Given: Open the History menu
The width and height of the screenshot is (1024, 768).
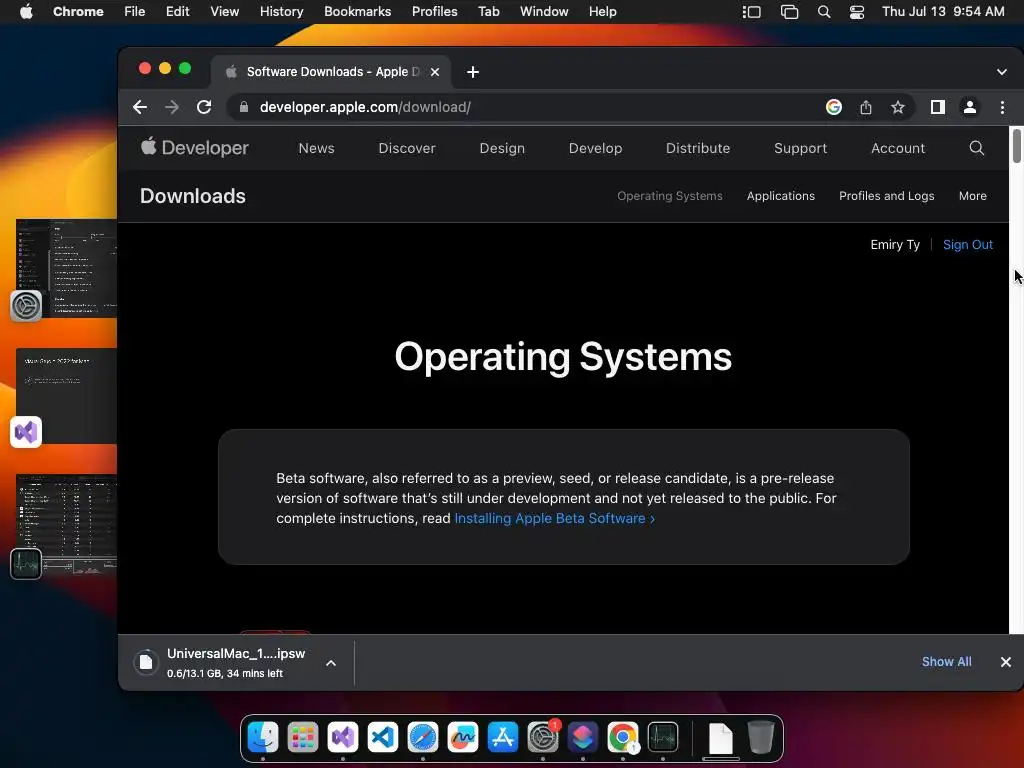Looking at the screenshot, I should (281, 12).
